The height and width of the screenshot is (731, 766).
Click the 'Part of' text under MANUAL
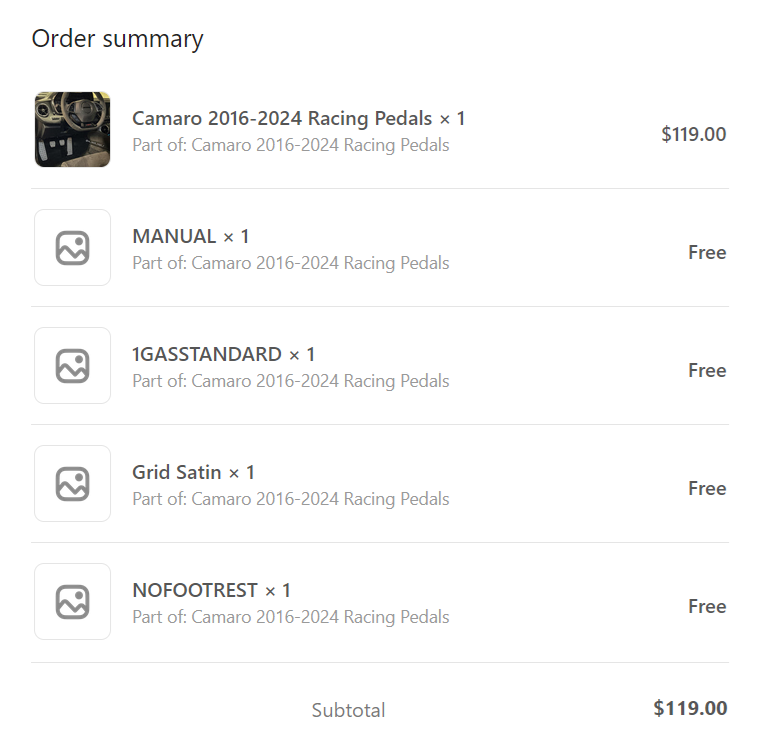coord(290,263)
